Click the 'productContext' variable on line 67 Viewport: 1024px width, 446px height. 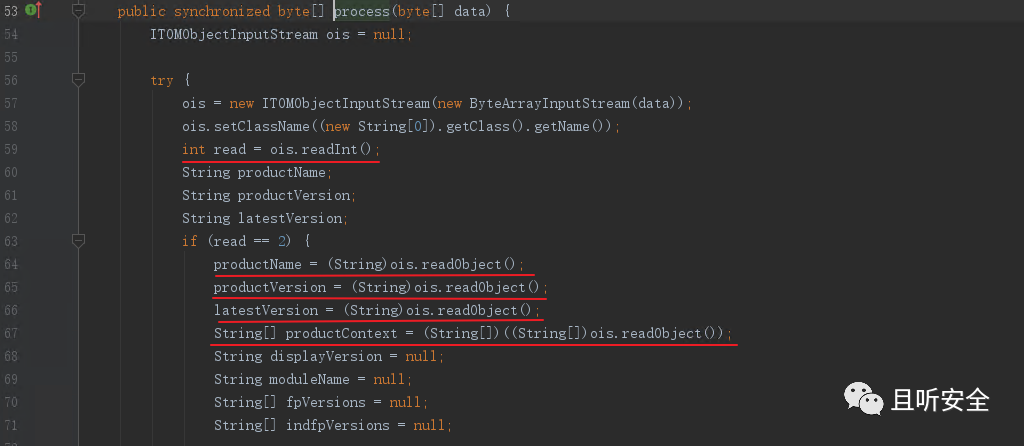(x=342, y=333)
